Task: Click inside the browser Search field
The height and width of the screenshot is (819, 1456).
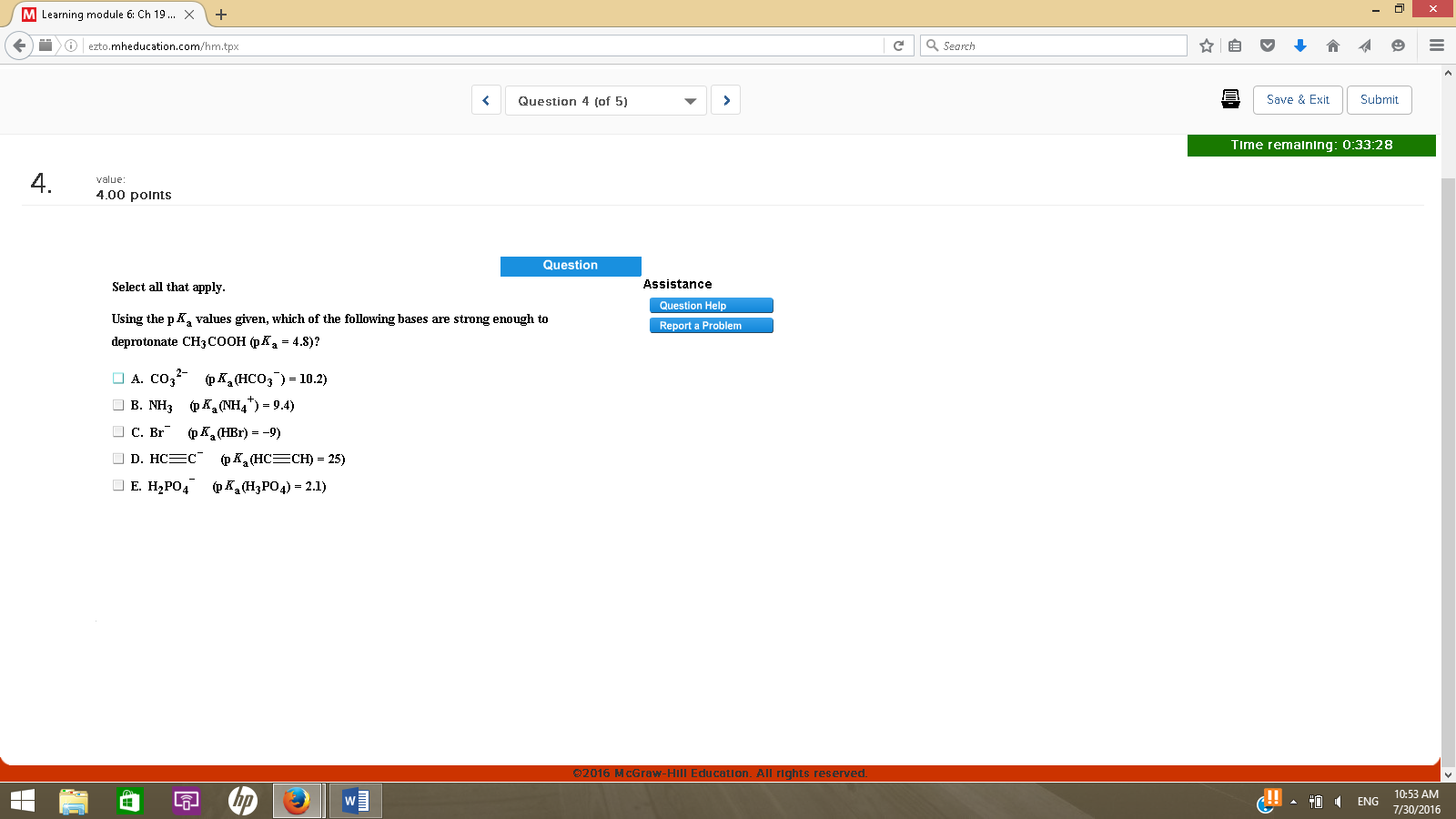Action: [x=1054, y=45]
